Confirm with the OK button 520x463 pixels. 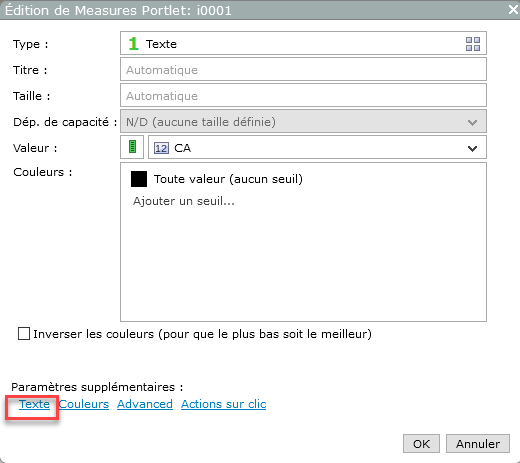(x=421, y=444)
